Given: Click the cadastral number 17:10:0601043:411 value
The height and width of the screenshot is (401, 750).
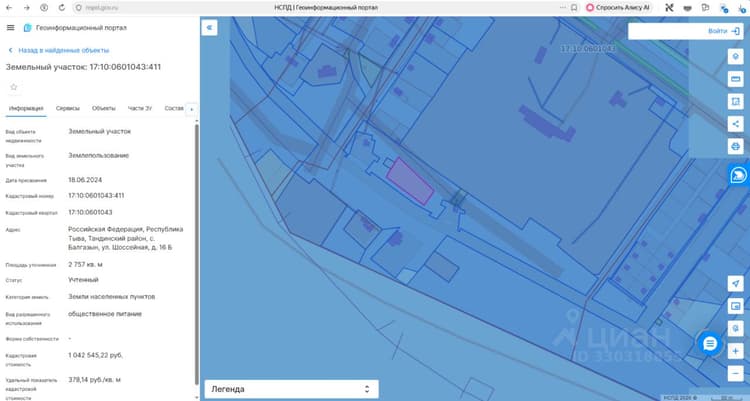Looking at the screenshot, I should (96, 196).
